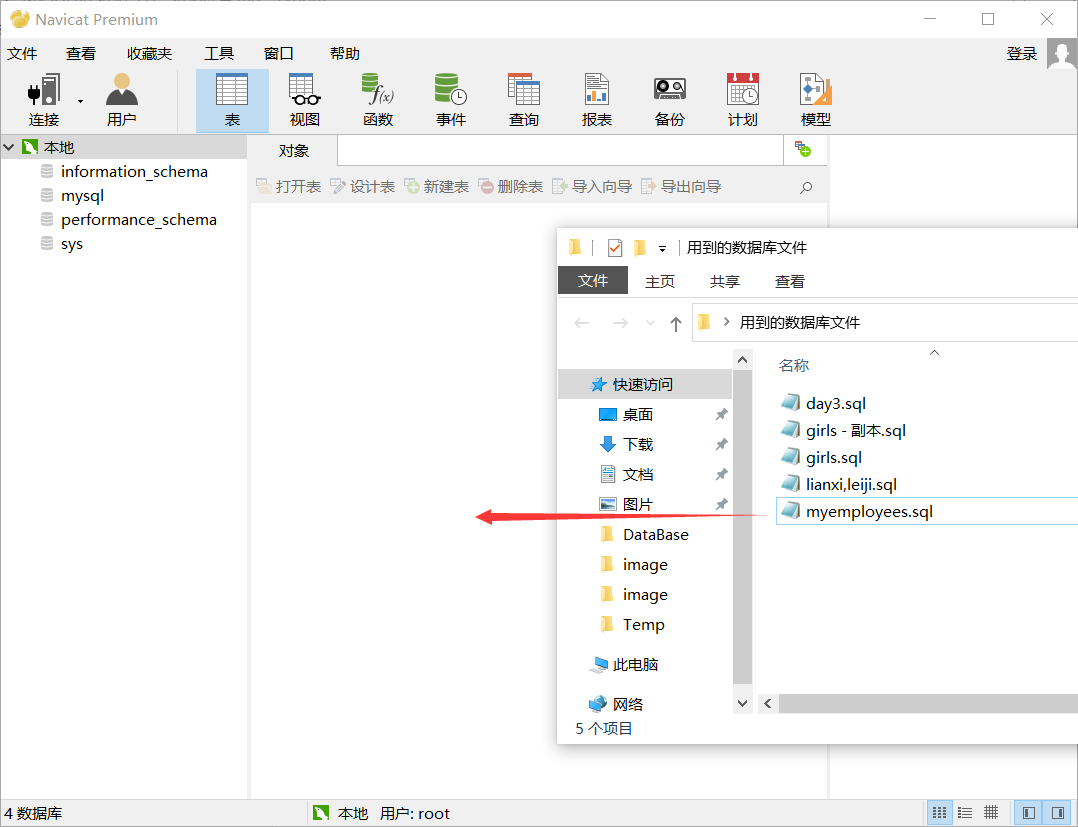Select the 视图 (View) toolbar icon

pyautogui.click(x=304, y=100)
